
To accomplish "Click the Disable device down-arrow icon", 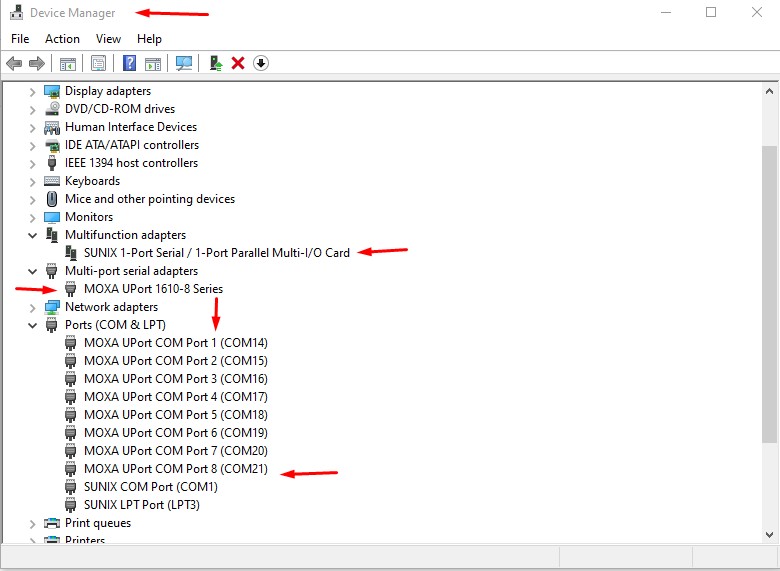I will coord(261,63).
